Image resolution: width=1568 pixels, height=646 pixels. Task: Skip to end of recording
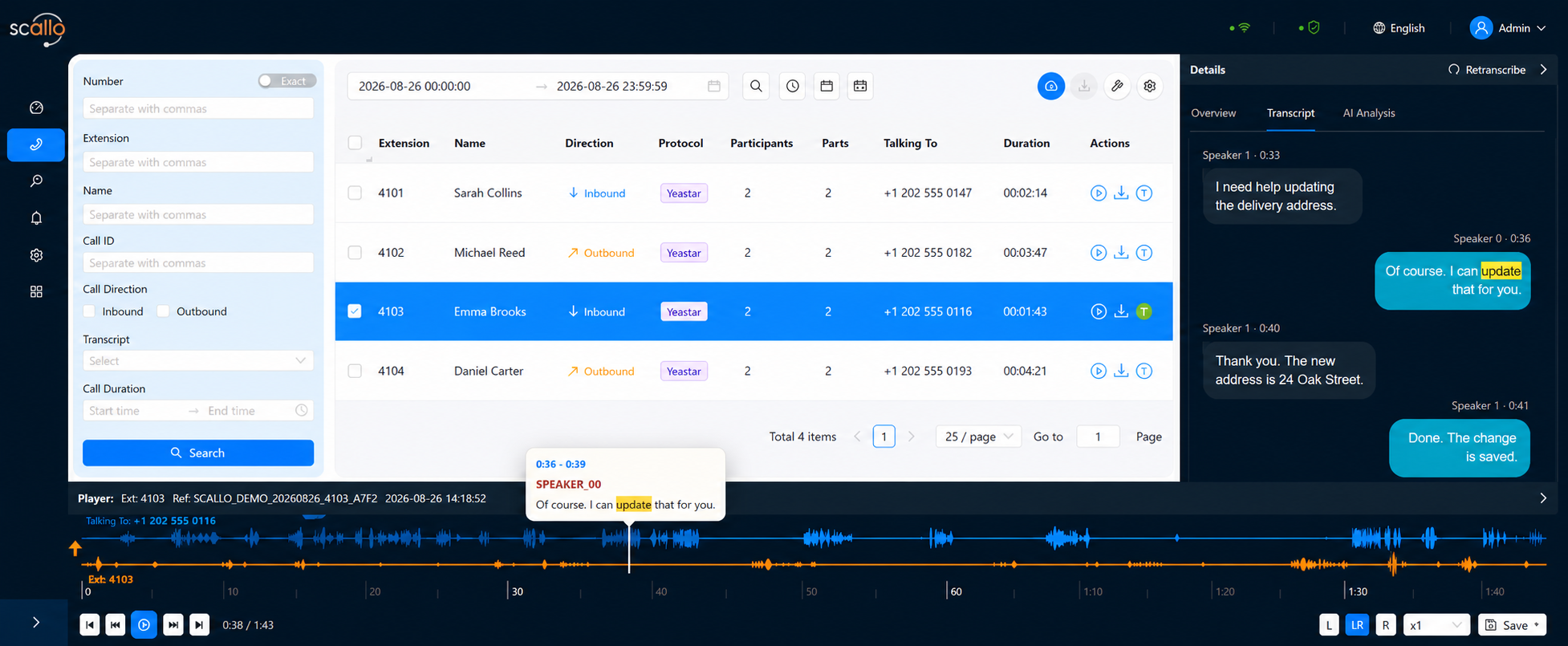tap(200, 625)
